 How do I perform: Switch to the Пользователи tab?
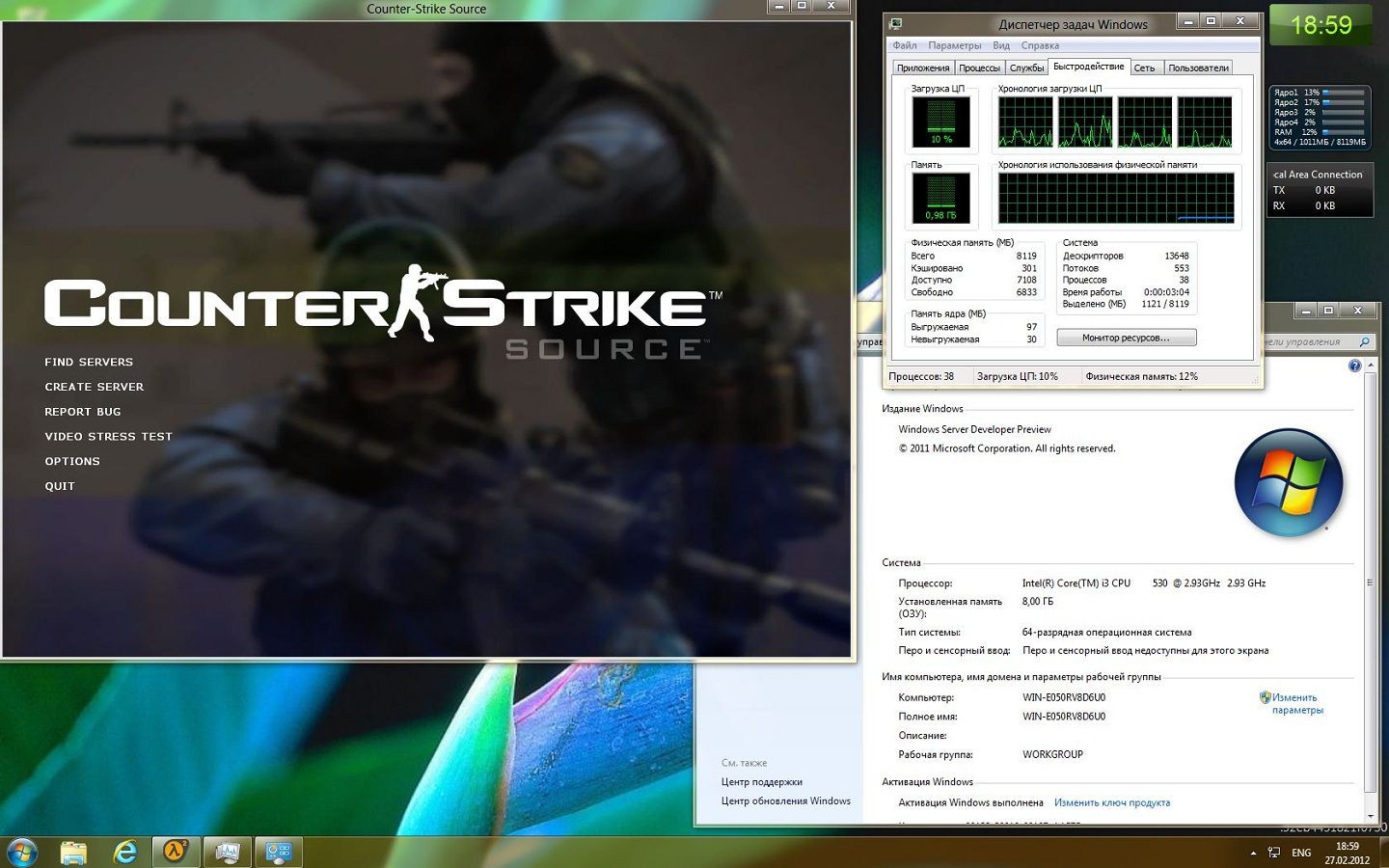pyautogui.click(x=1198, y=68)
